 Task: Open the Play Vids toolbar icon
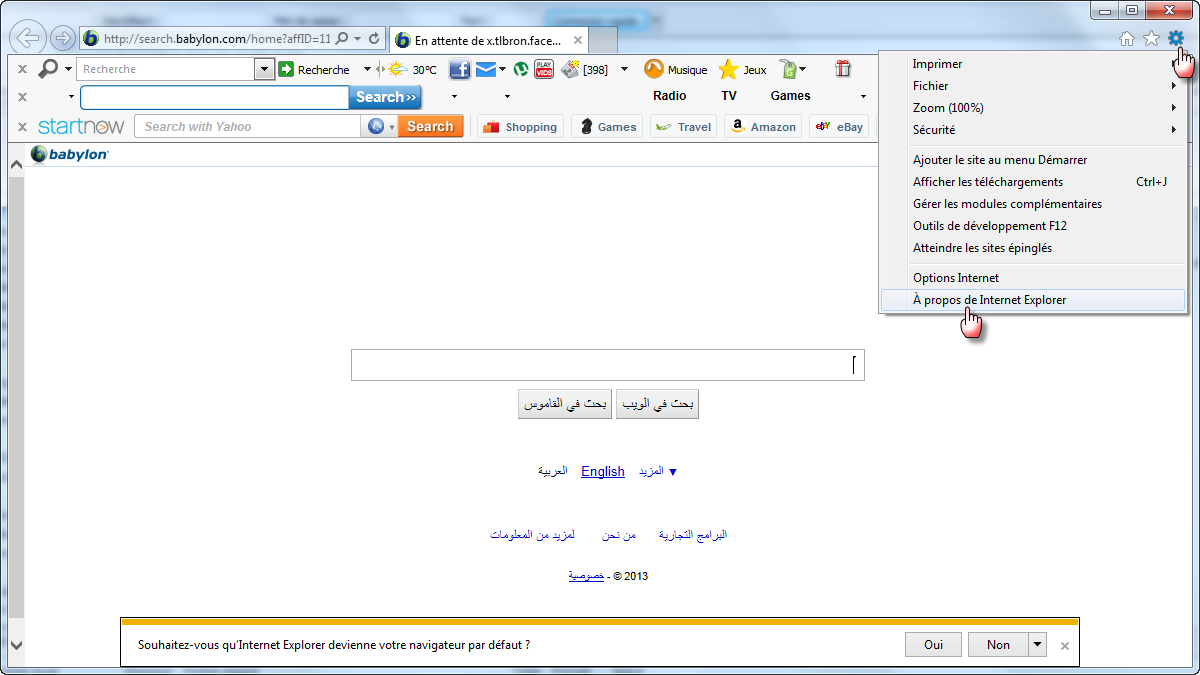coord(545,70)
